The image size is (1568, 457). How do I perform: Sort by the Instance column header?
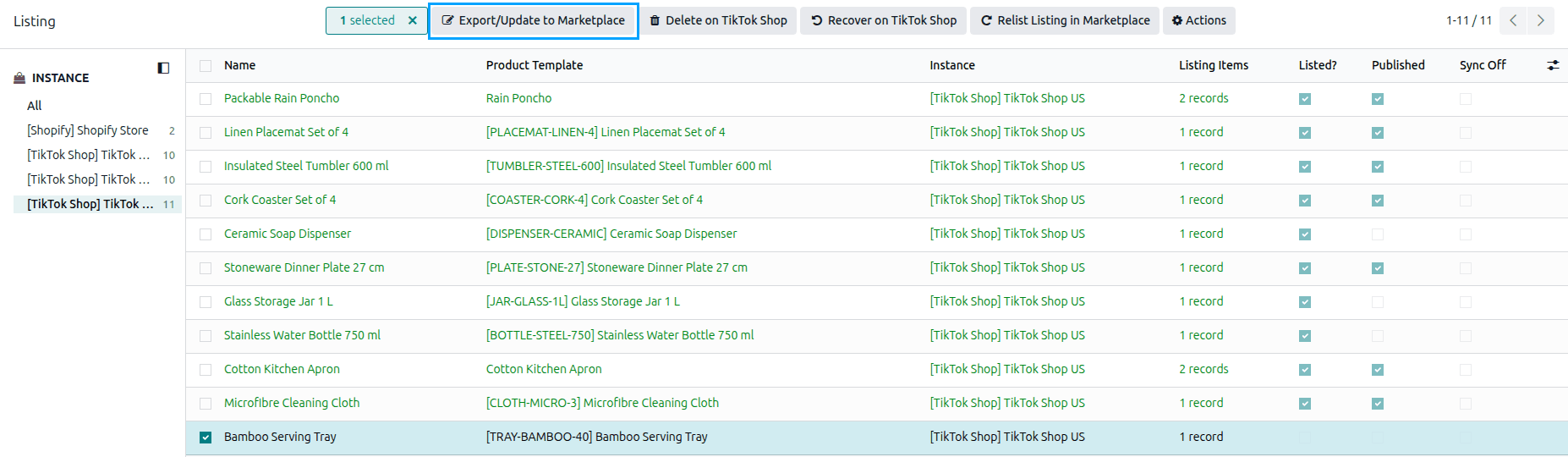tap(952, 65)
